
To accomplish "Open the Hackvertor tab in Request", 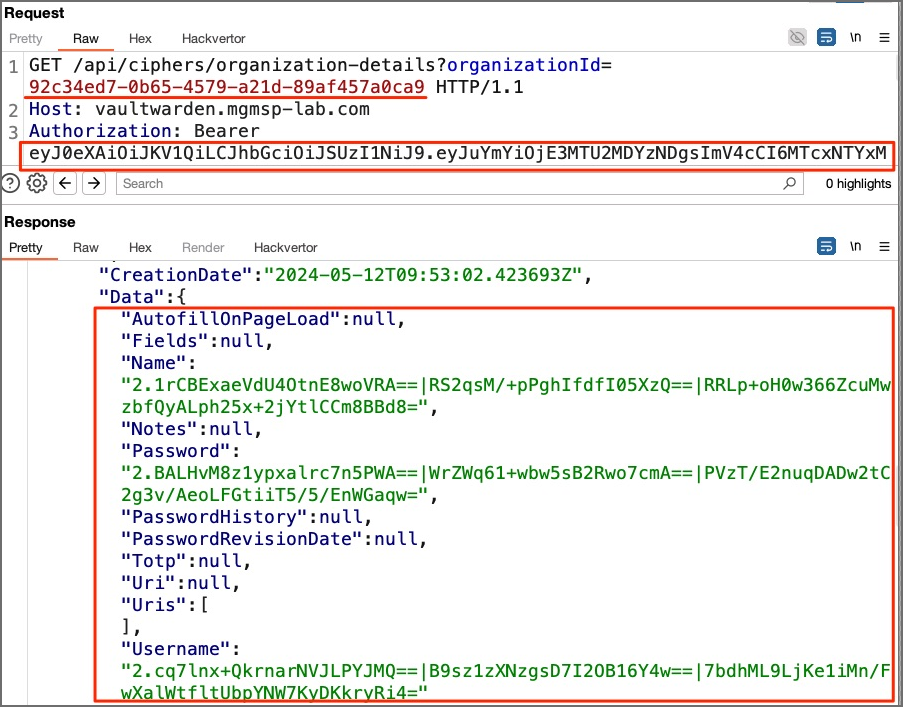I will point(213,39).
